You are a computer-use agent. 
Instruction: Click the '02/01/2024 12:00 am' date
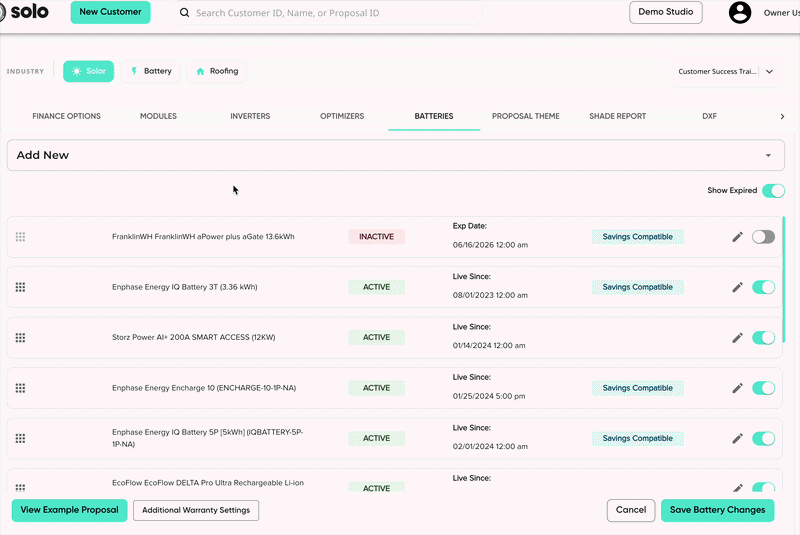click(490, 447)
